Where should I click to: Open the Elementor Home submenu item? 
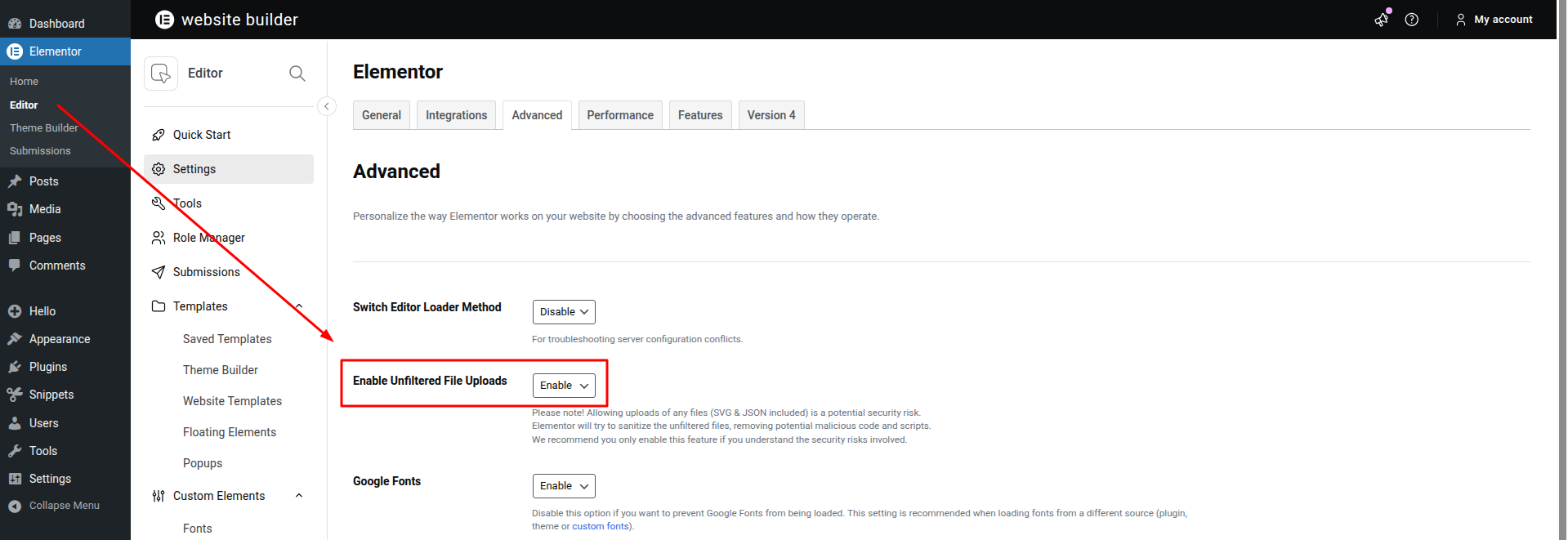(x=24, y=82)
